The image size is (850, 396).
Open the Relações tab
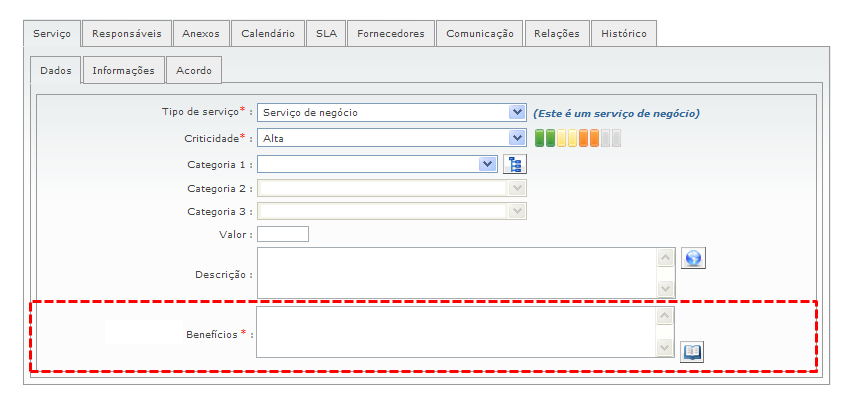click(557, 34)
